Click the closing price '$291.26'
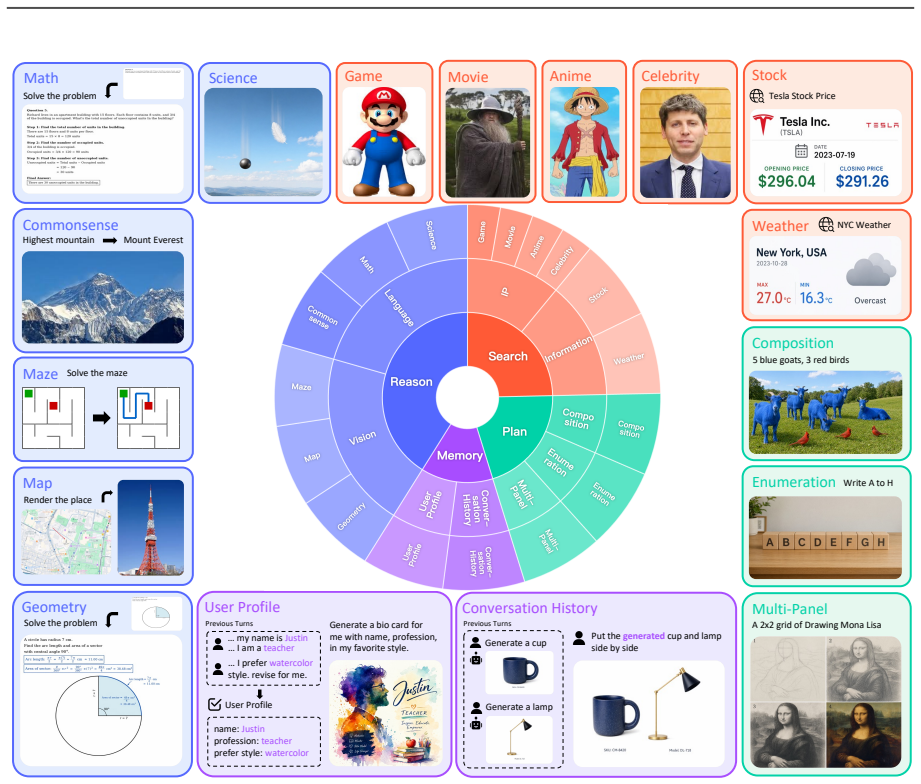The height and width of the screenshot is (784, 921). pos(862,181)
